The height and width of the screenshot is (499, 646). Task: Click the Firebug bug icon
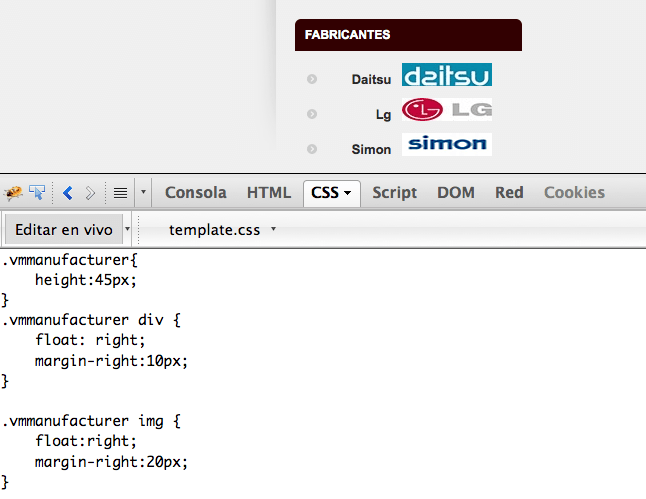pos(13,192)
